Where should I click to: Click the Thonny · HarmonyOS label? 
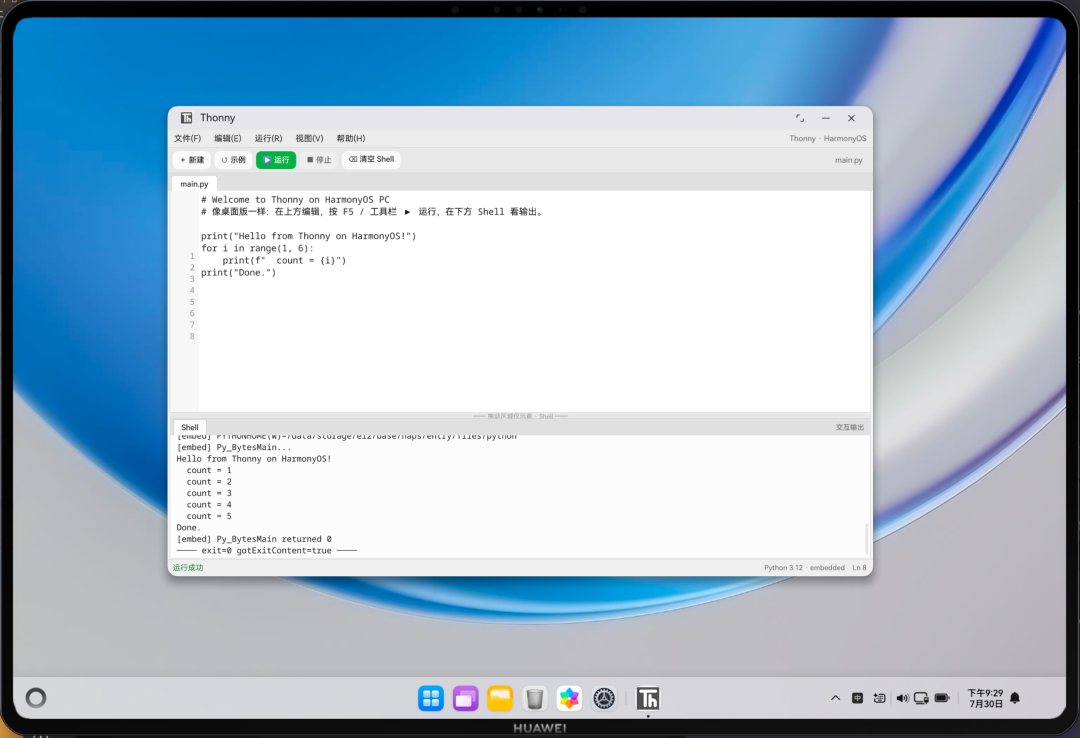point(828,139)
